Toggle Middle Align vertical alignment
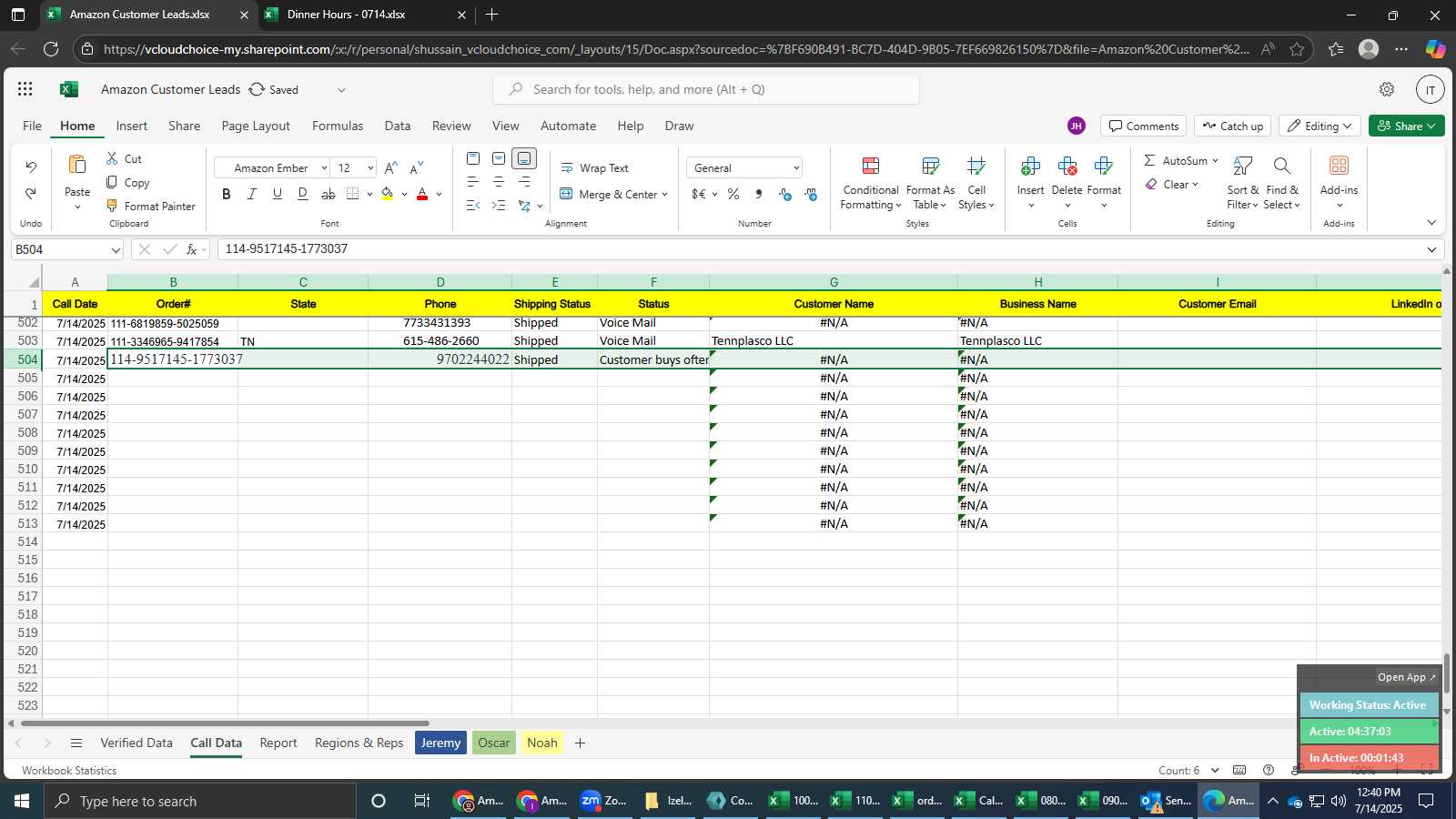Viewport: 1456px width, 819px height. [499, 158]
